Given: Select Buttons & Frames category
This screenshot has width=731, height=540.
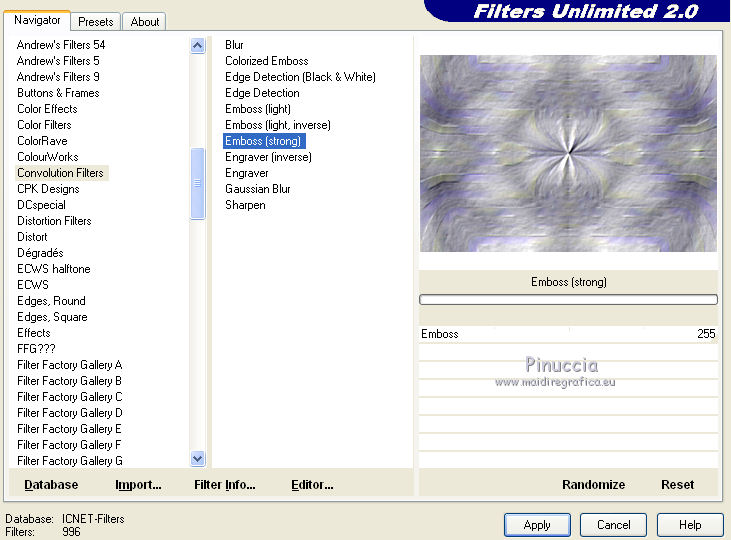Looking at the screenshot, I should [58, 93].
